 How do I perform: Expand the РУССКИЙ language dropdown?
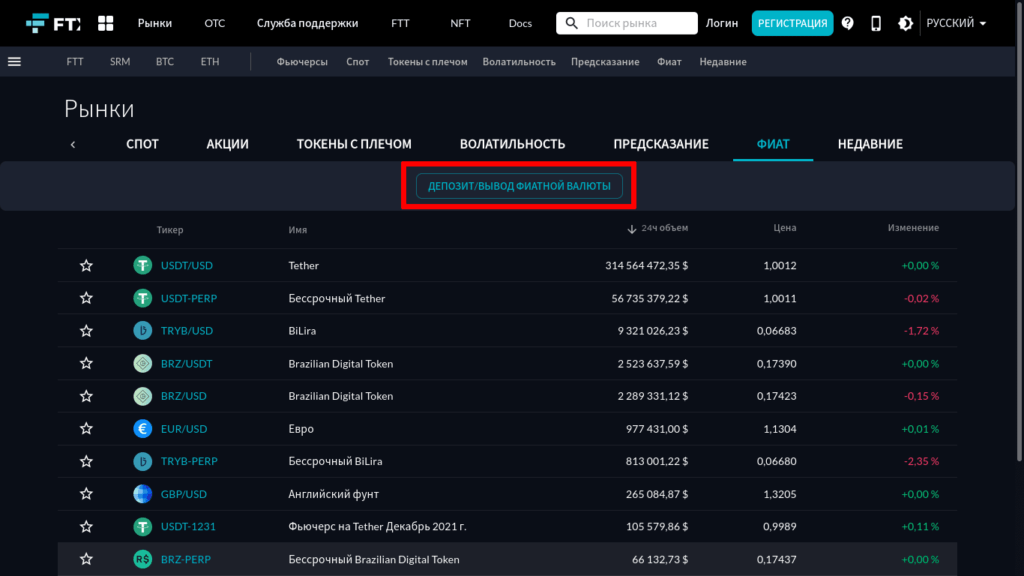click(956, 23)
